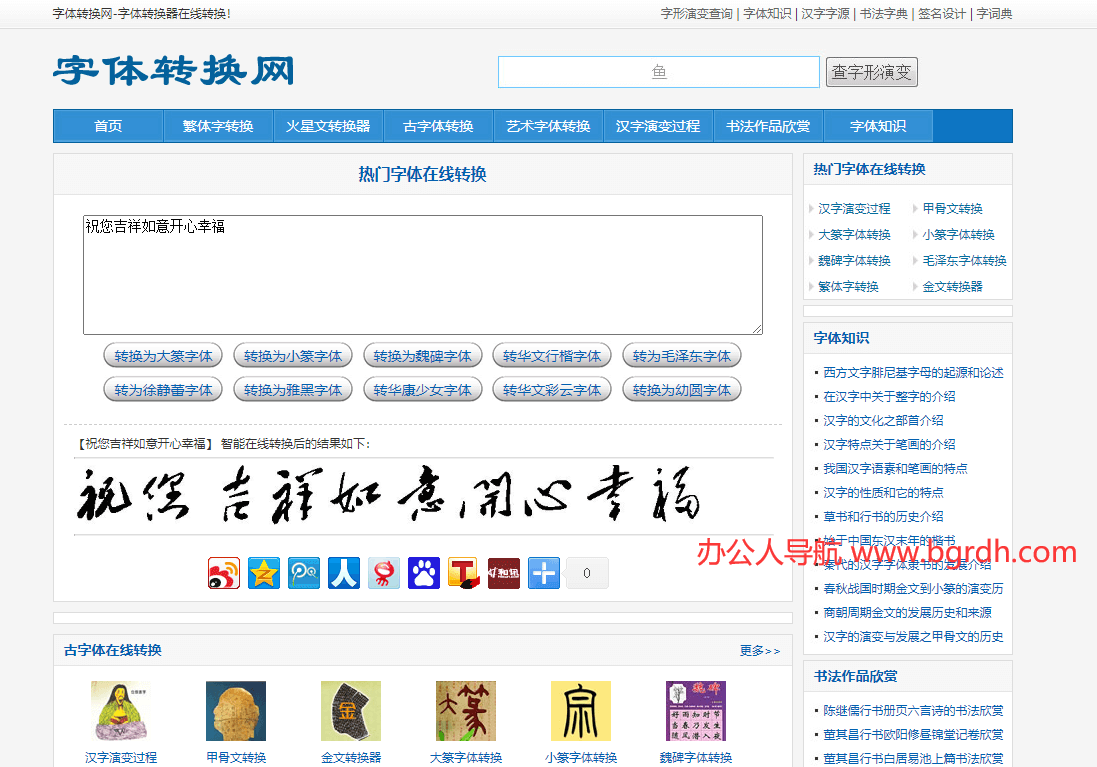Image resolution: width=1097 pixels, height=767 pixels.
Task: Share via the Renren icon
Action: pos(344,572)
